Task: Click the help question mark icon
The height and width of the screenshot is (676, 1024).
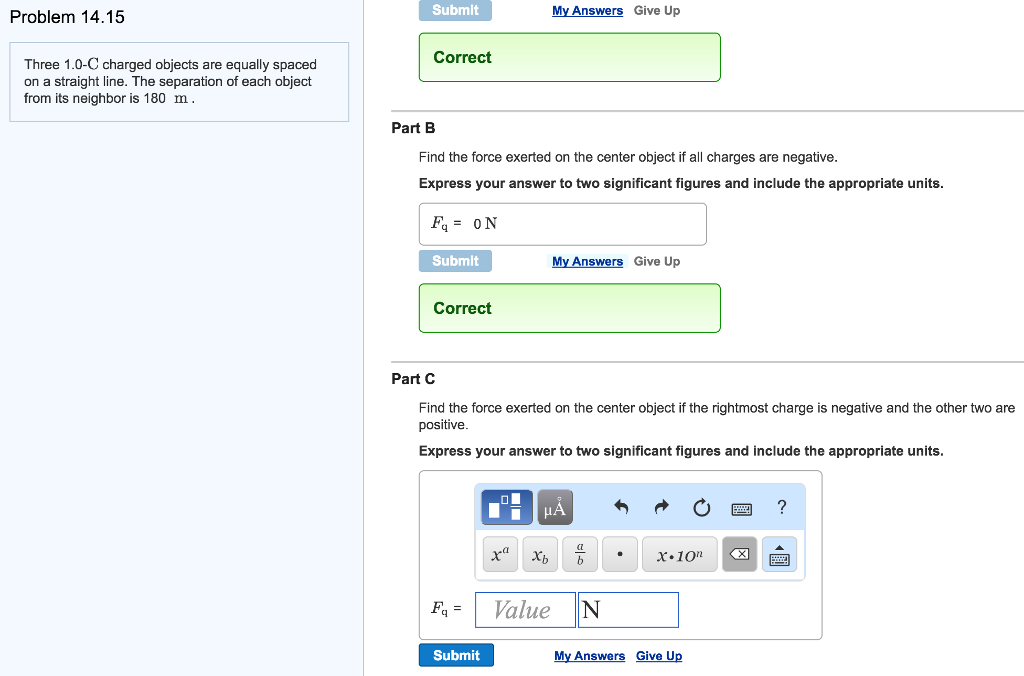Action: (781, 508)
